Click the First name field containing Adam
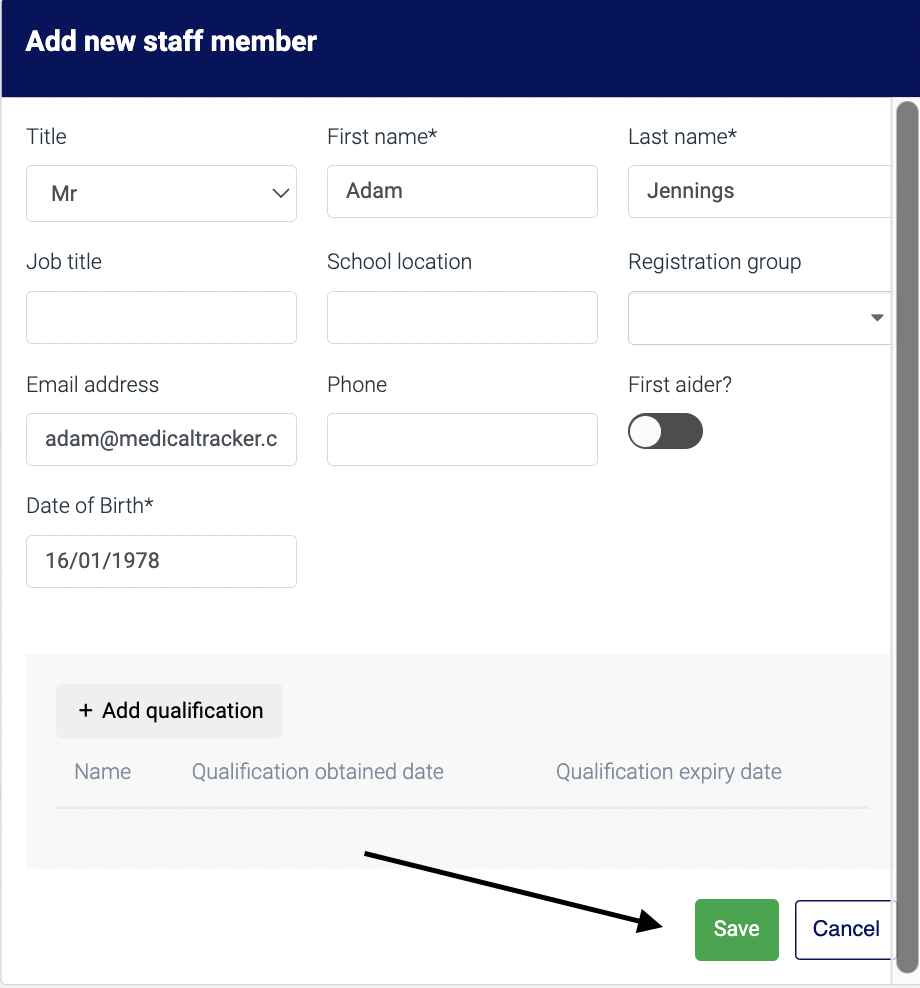920x988 pixels. [461, 191]
